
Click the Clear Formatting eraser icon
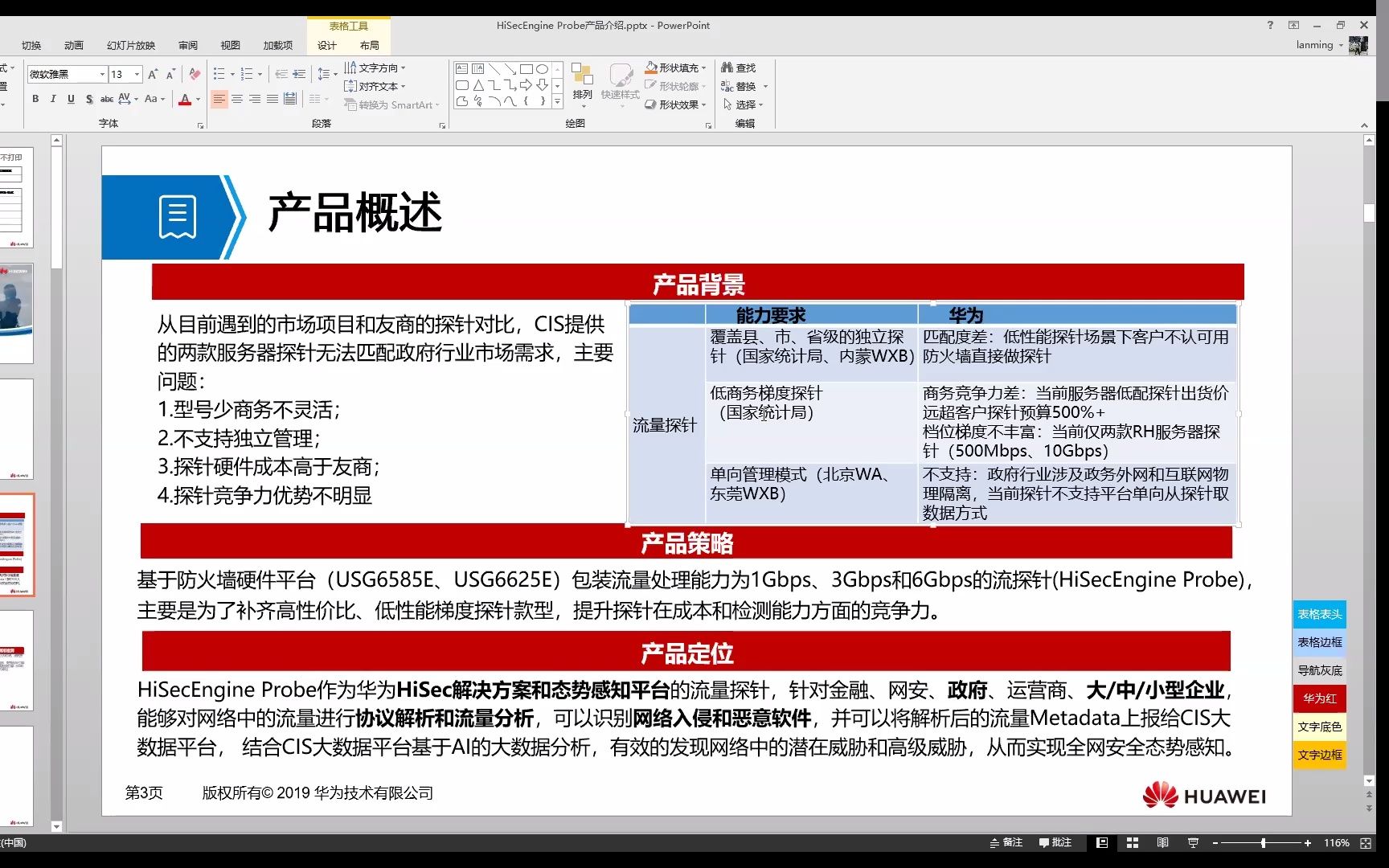(194, 74)
